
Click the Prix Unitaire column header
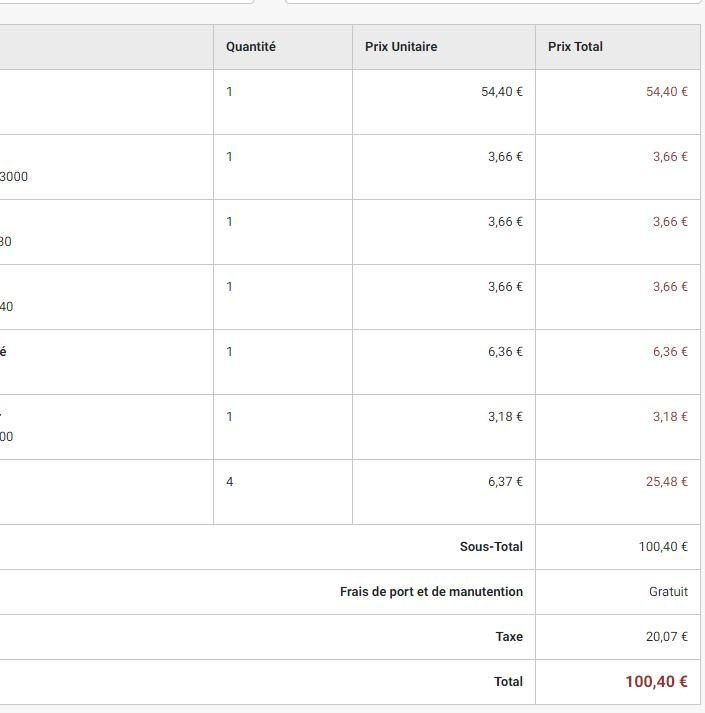pyautogui.click(x=401, y=47)
